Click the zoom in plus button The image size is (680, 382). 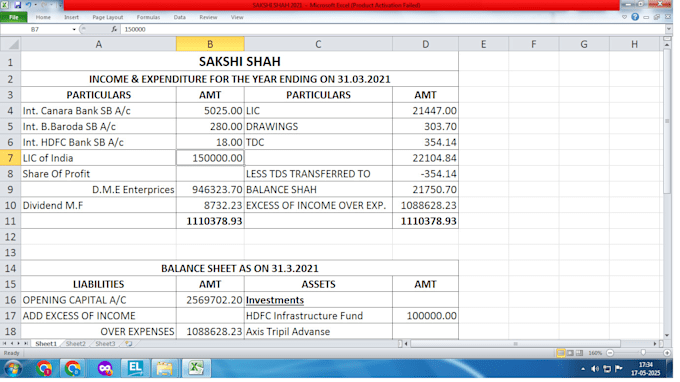(667, 353)
